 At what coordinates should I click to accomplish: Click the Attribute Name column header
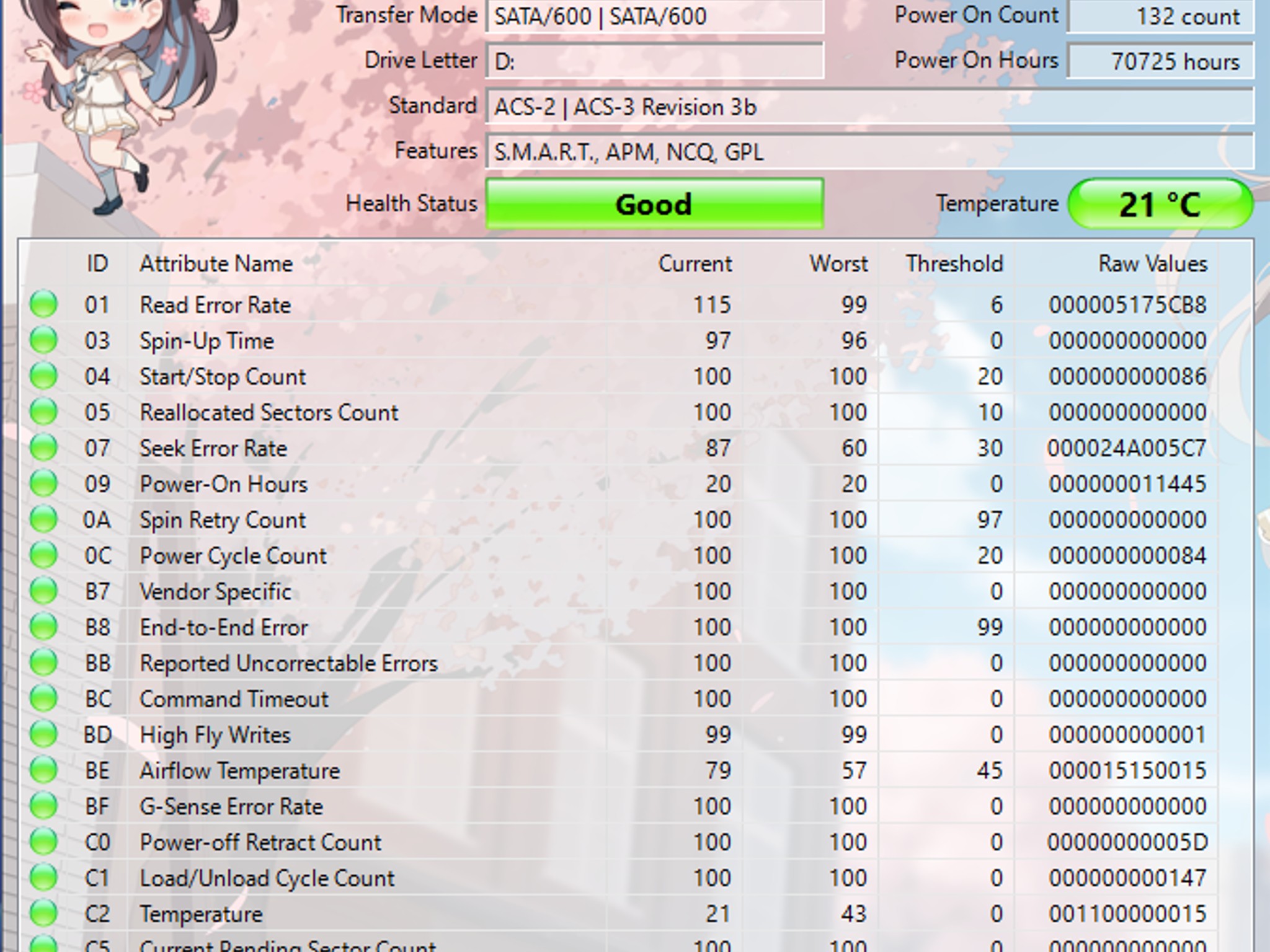point(216,264)
